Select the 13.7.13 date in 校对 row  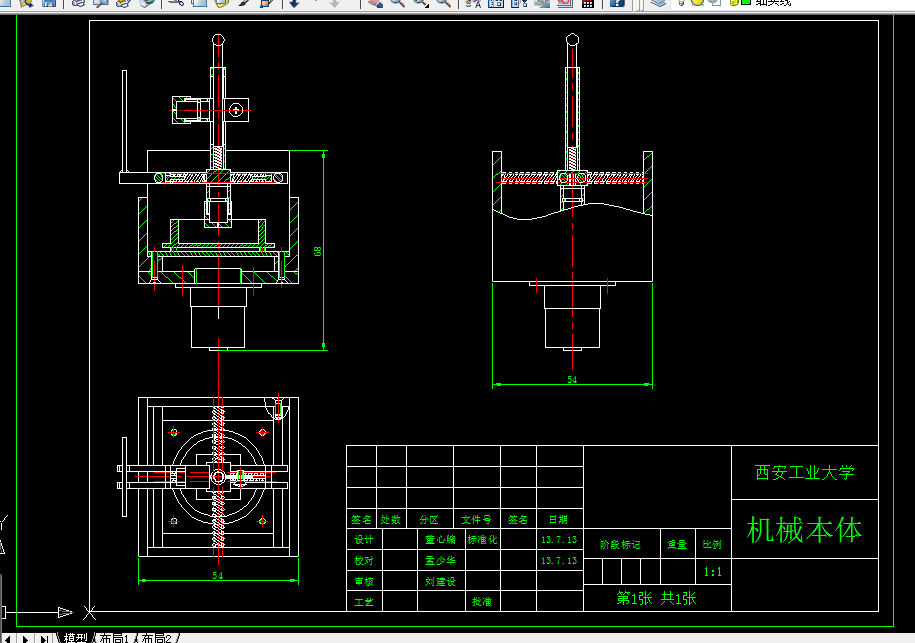point(558,560)
